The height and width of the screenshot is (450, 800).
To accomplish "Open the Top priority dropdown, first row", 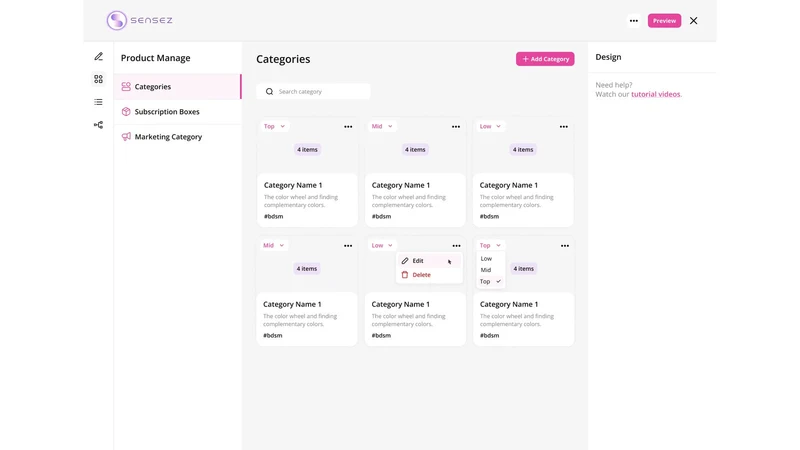I will coord(274,126).
